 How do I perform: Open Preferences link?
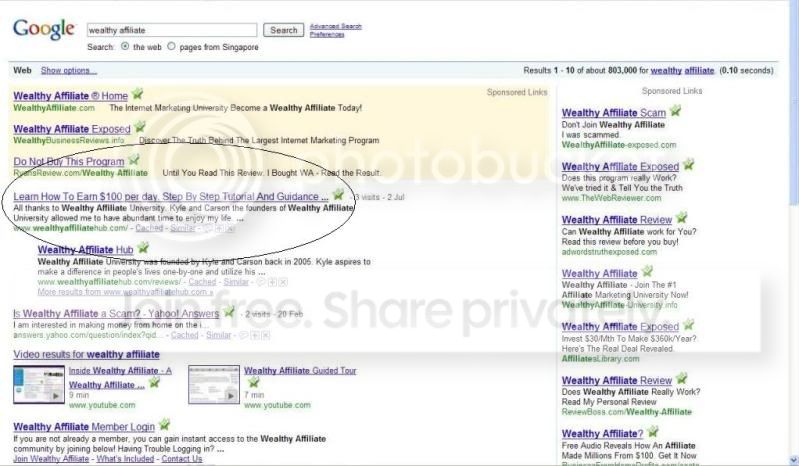[x=327, y=35]
